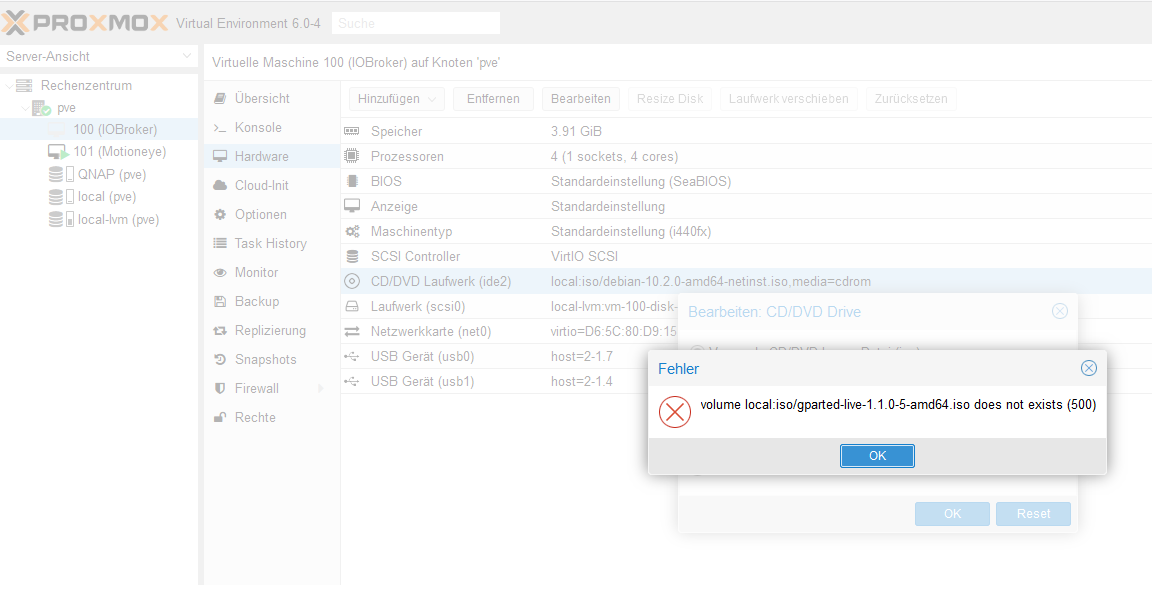Screen dimensions: 1152x595
Task: Collapse the pve node expander
Action: point(25,108)
